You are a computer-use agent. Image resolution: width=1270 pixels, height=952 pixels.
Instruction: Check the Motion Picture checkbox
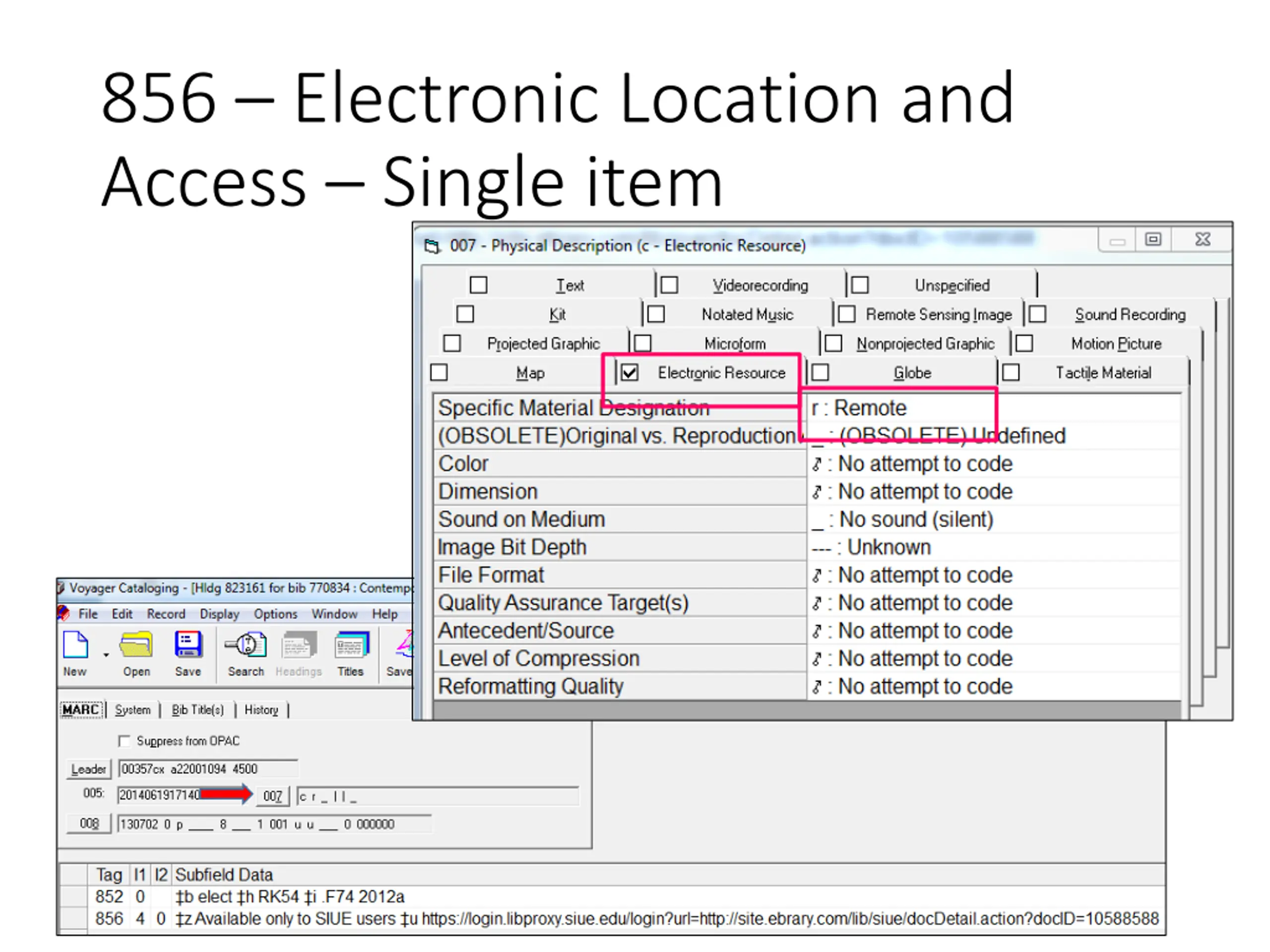tap(1024, 344)
